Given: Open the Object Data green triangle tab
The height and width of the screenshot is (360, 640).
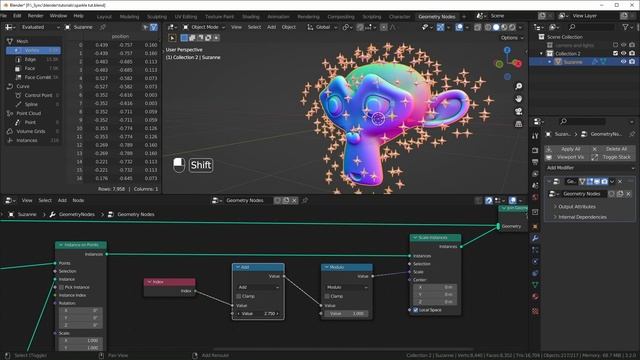Looking at the screenshot, I should click(535, 285).
